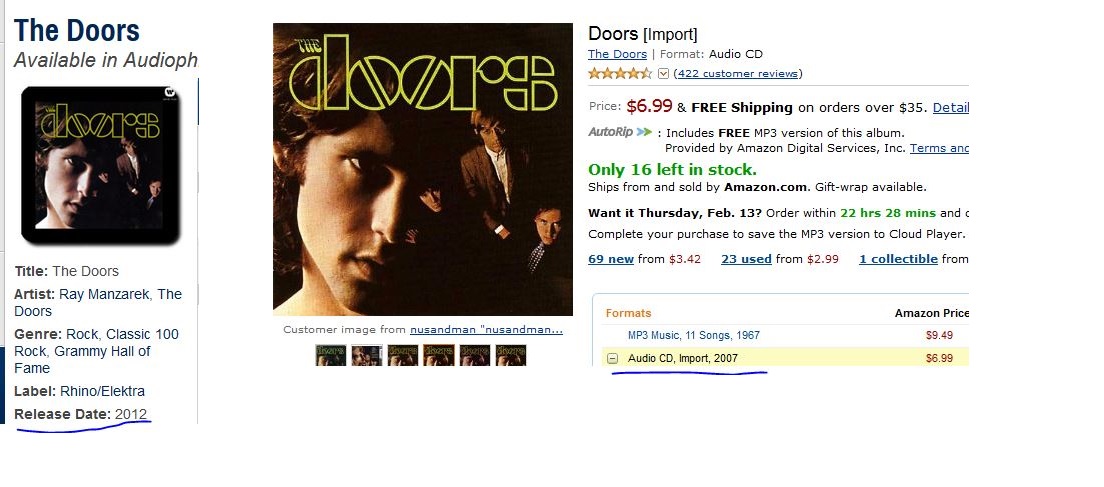Select the fifth album thumbnail image
The image size is (1104, 487).
475,355
